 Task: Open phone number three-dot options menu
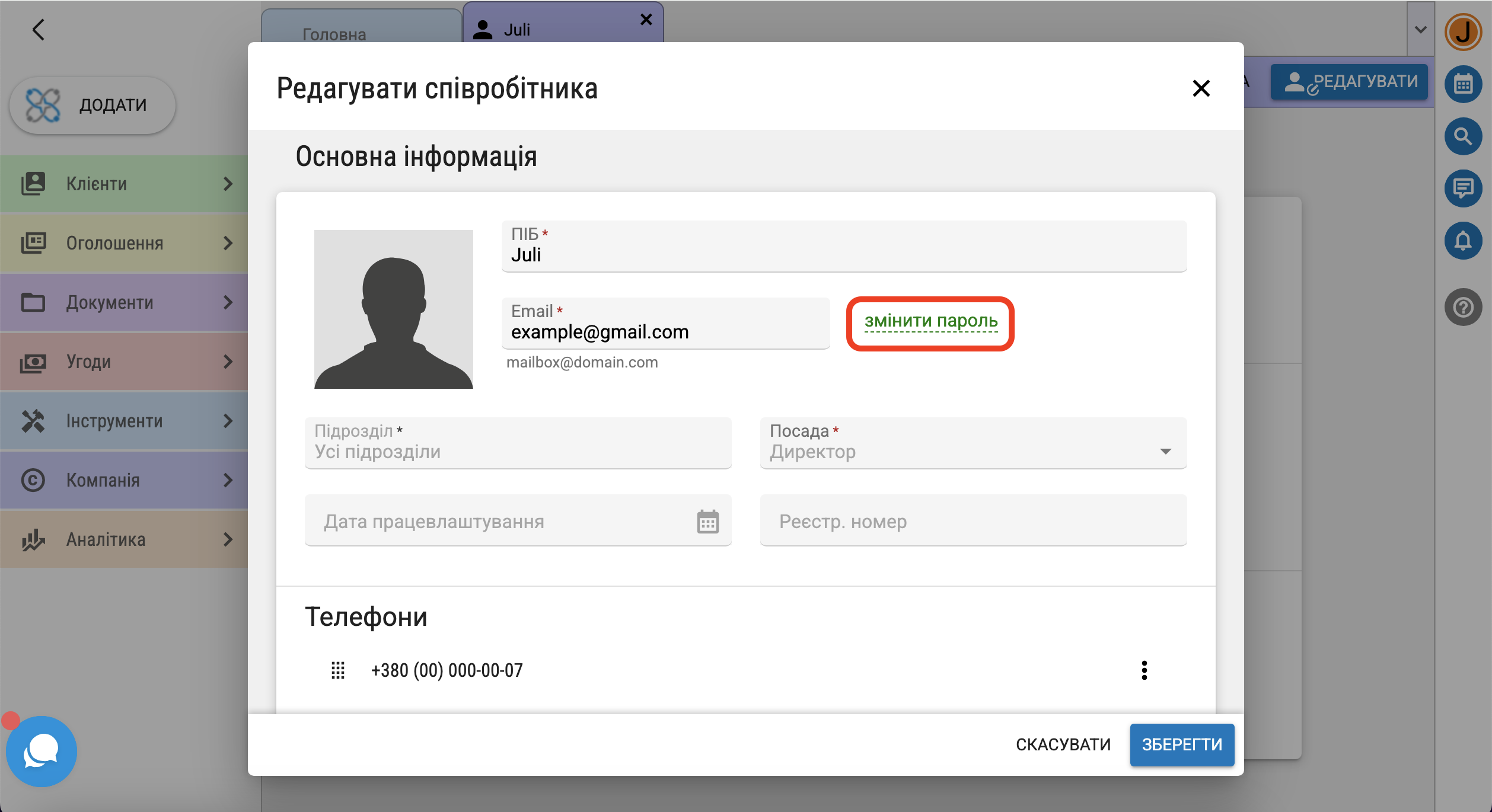click(x=1144, y=670)
